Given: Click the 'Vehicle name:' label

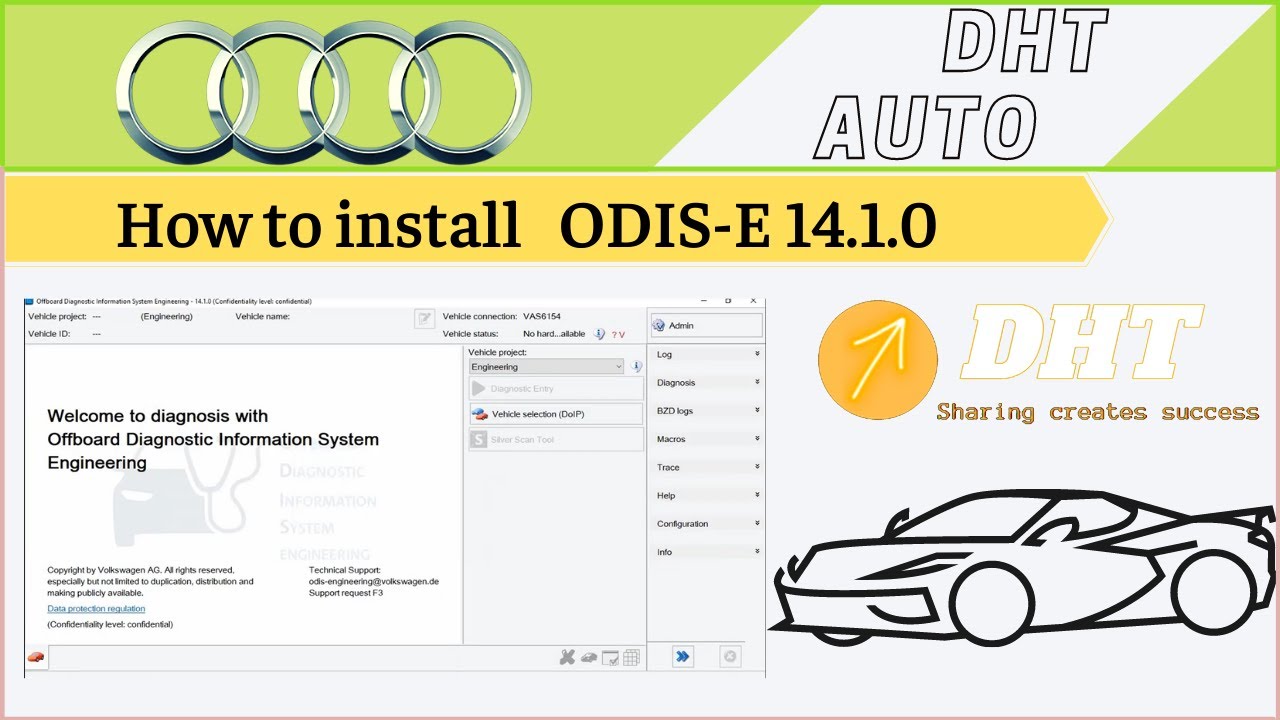Looking at the screenshot, I should tap(262, 316).
